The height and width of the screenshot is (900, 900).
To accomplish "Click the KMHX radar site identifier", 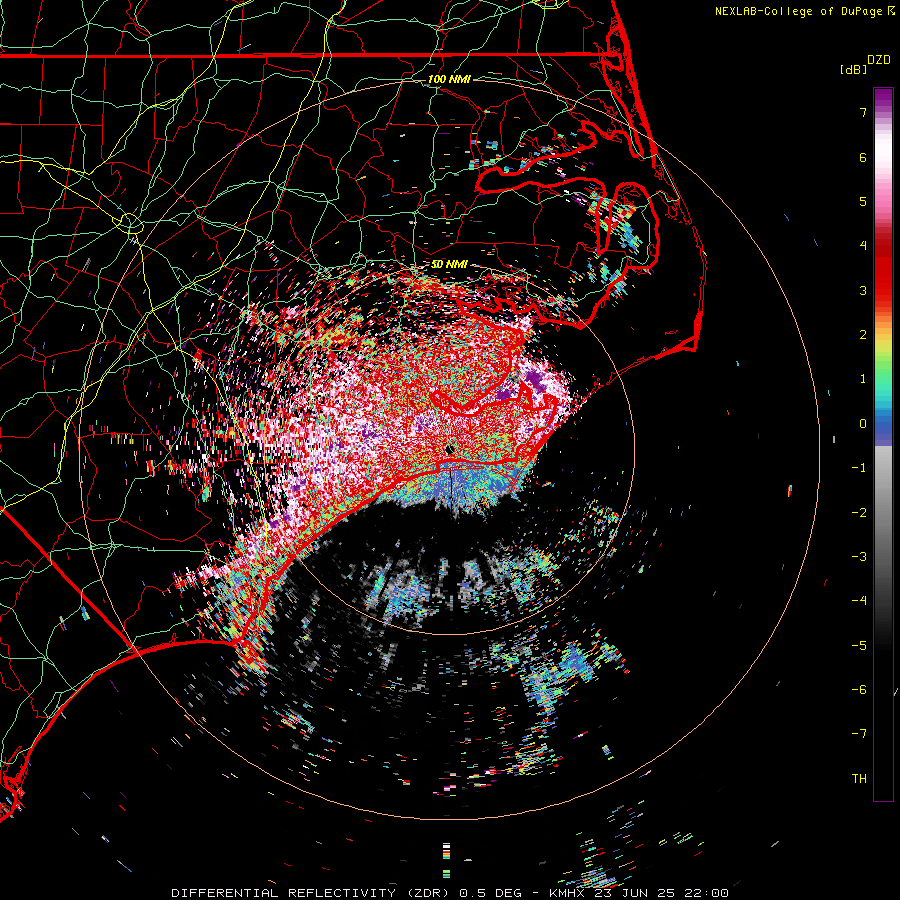I will pyautogui.click(x=567, y=893).
